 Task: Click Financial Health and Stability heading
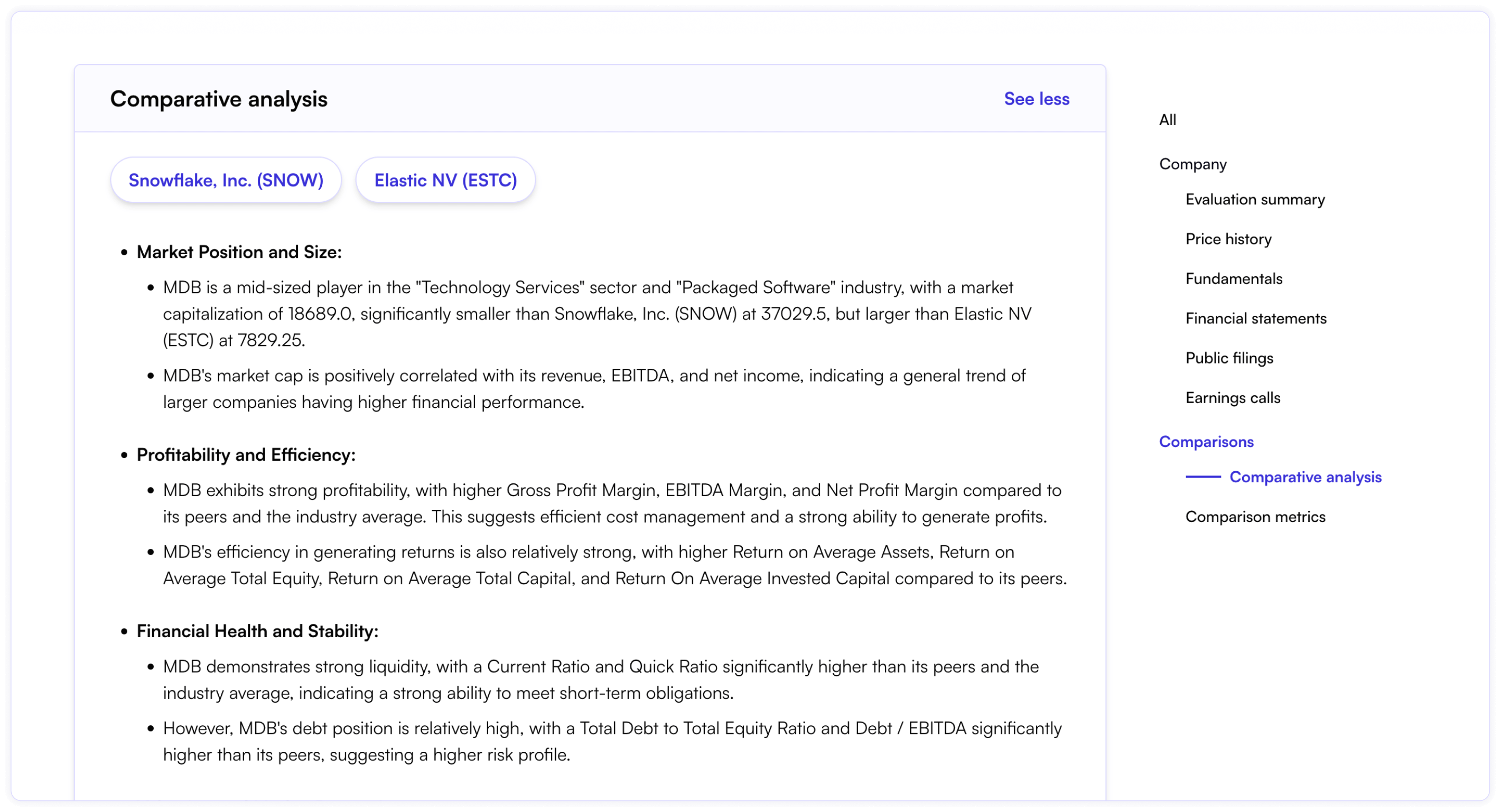(257, 631)
